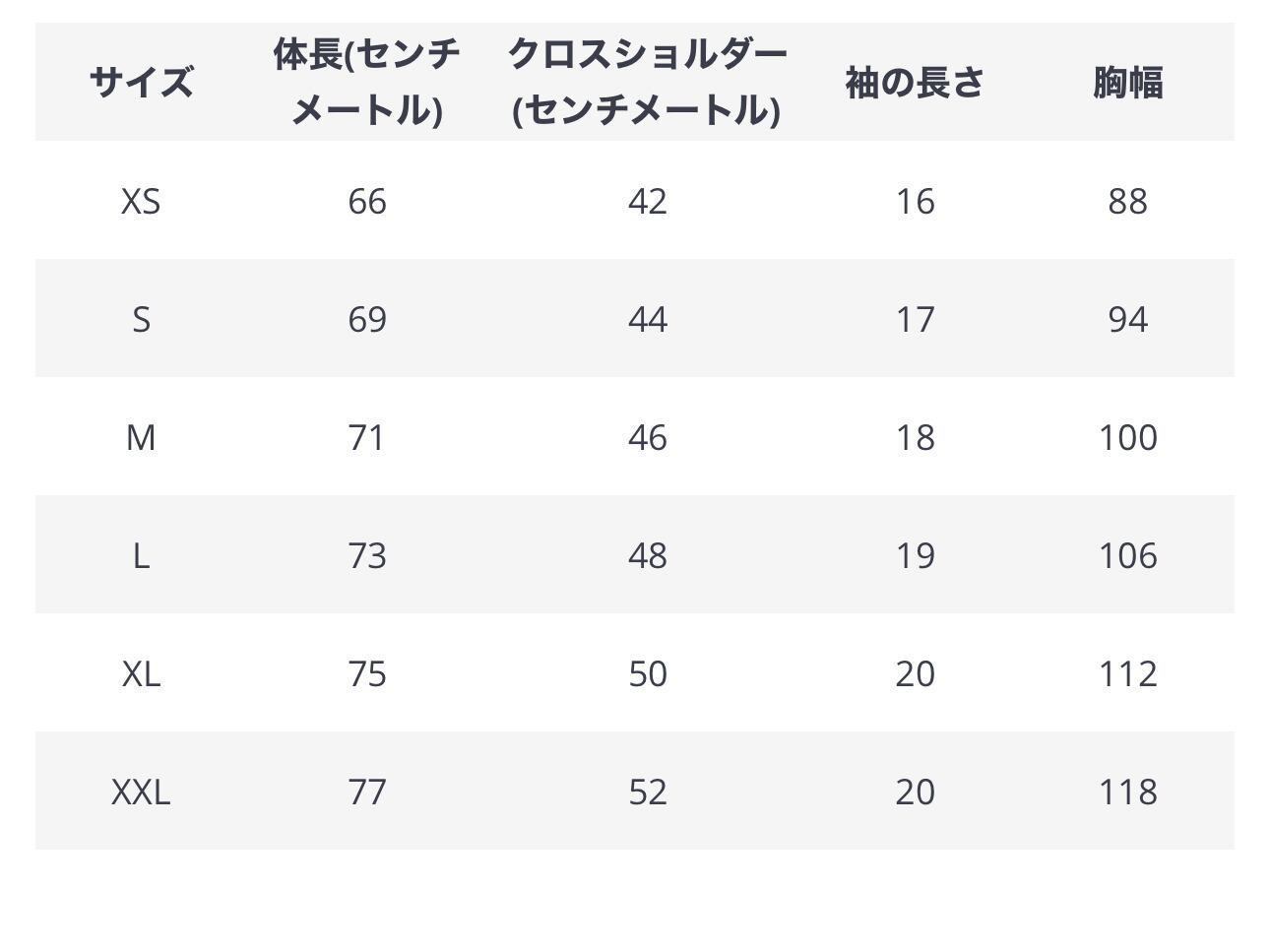The height and width of the screenshot is (952, 1270).
Task: Click the 胸幅 column header
Action: click(1127, 82)
